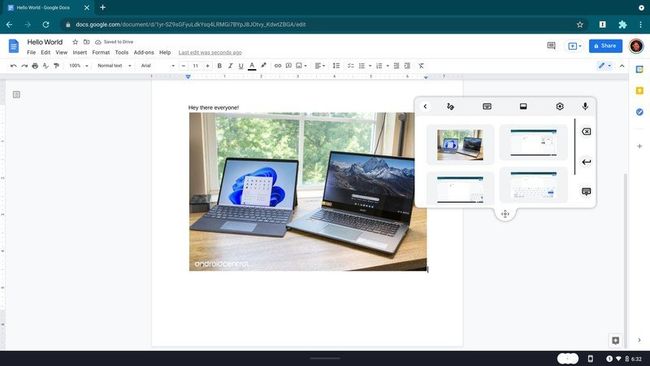Clear text formatting
Image resolution: width=650 pixels, height=366 pixels.
pos(421,66)
